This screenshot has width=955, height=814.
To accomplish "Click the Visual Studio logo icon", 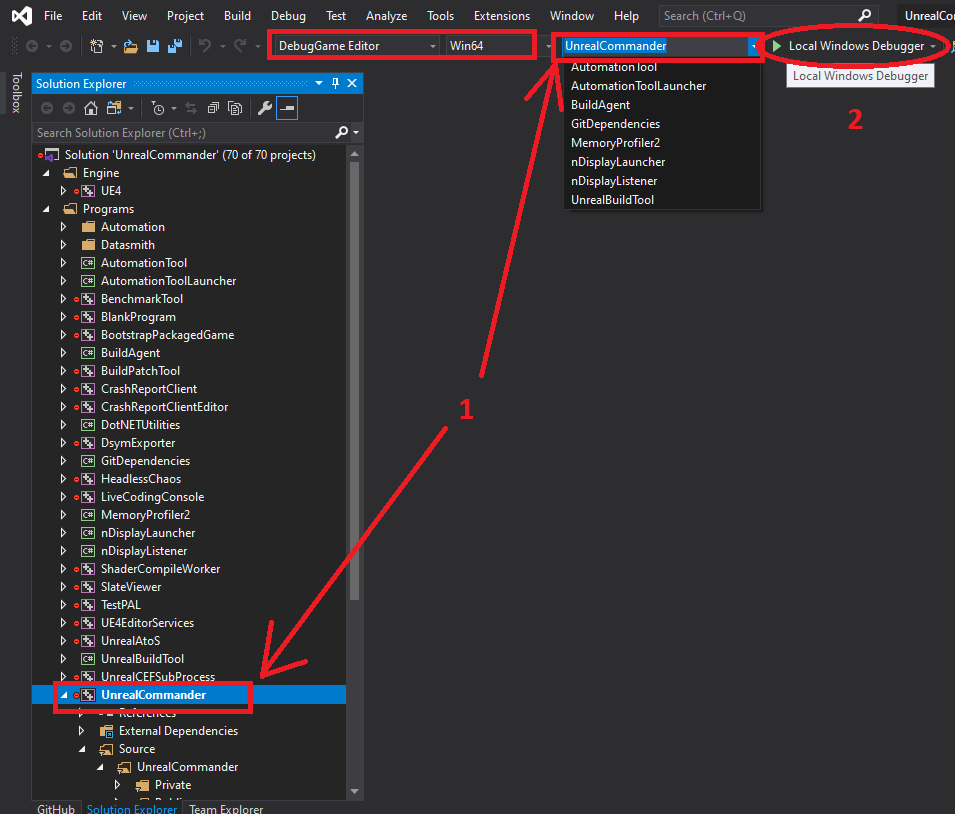I will pyautogui.click(x=22, y=16).
